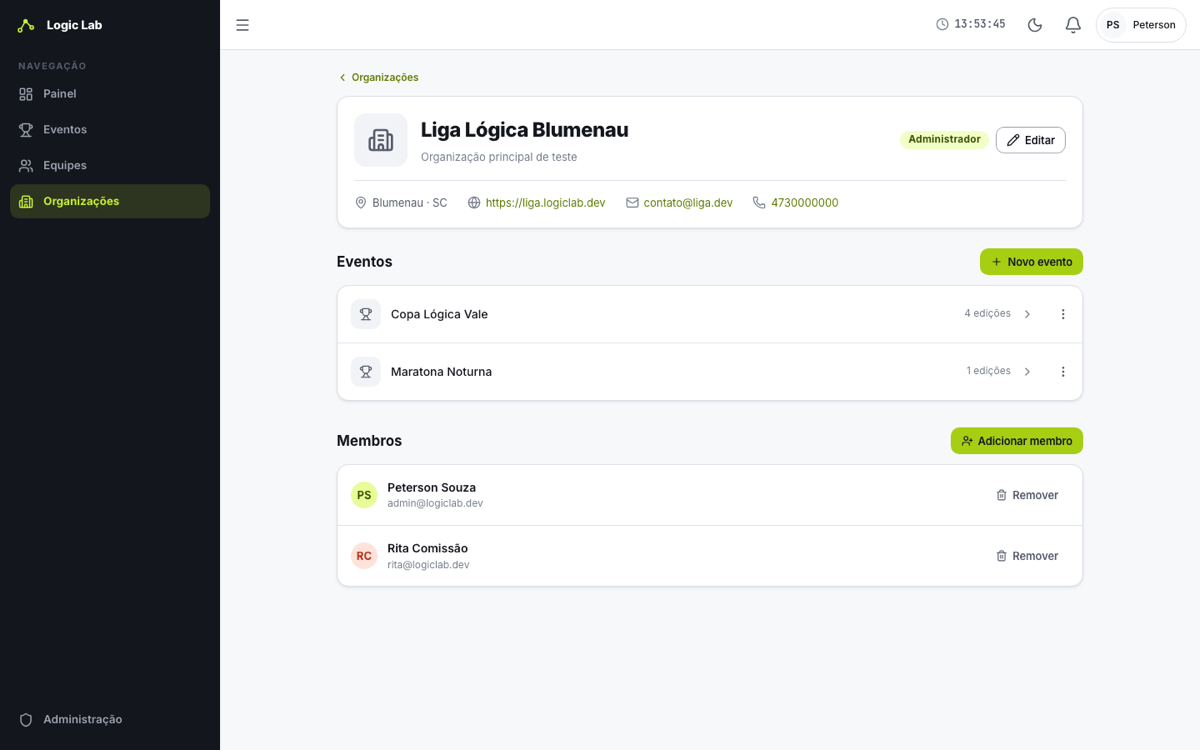Go to Painel in the sidebar

[x=110, y=94]
